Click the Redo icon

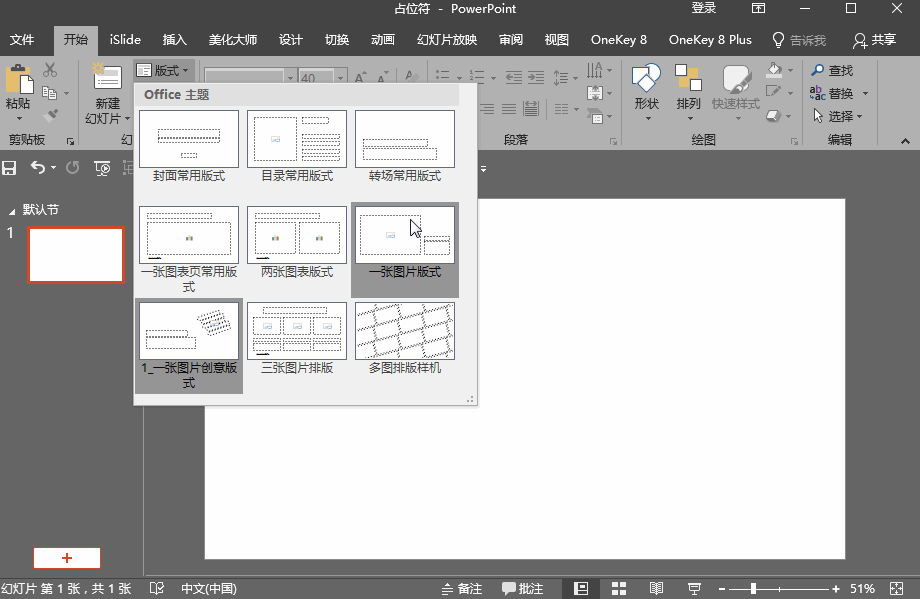72,168
